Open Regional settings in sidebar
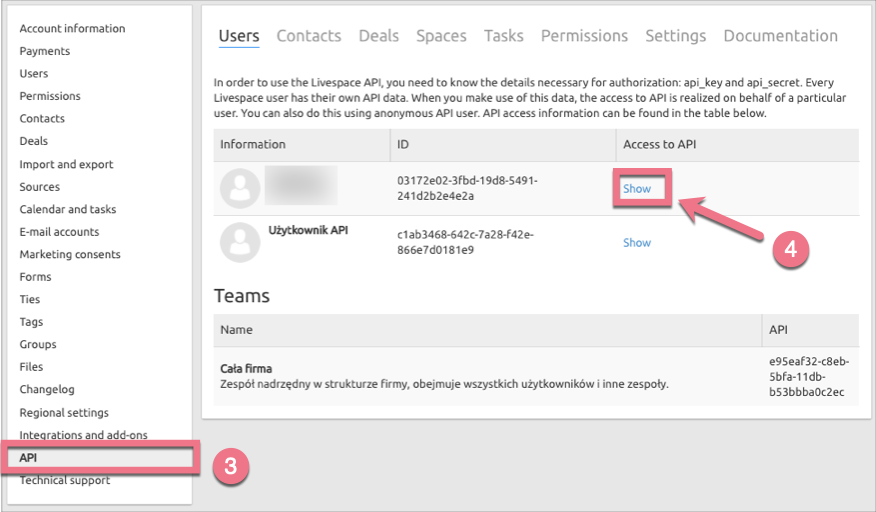The height and width of the screenshot is (512, 876). coord(64,412)
